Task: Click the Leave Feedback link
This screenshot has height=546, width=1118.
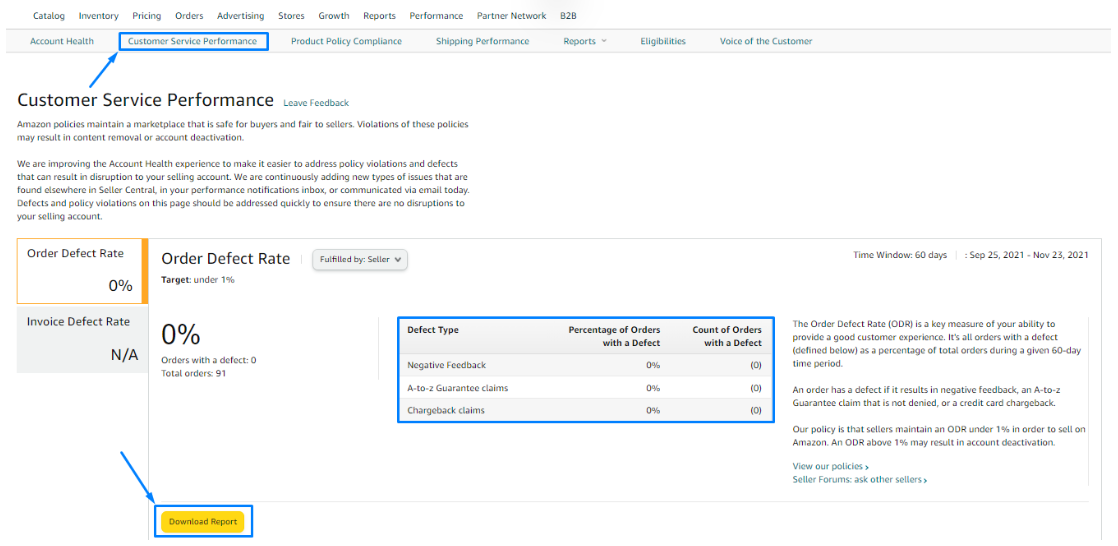Action: point(316,103)
